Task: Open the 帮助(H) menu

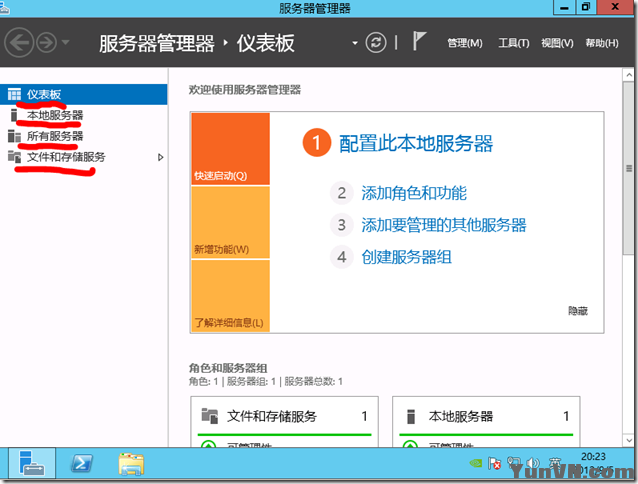Action: 602,43
